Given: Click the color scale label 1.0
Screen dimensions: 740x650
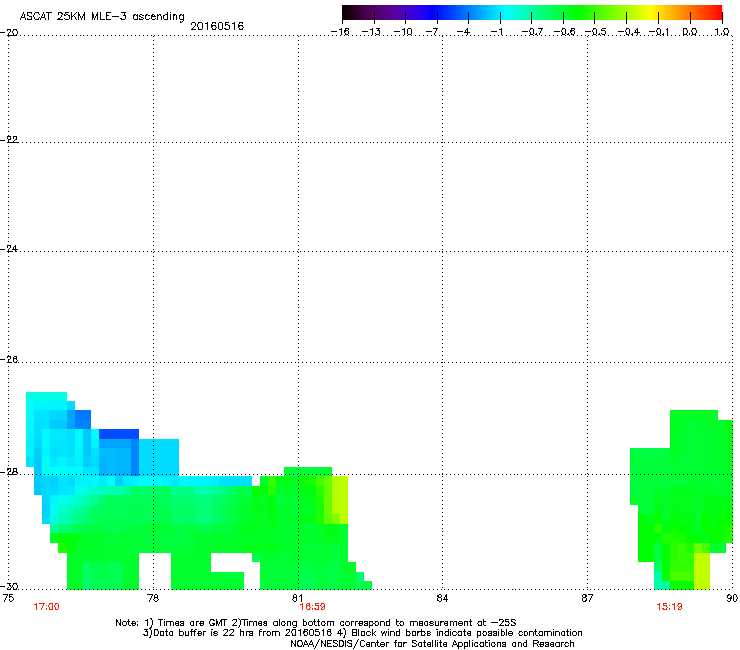Looking at the screenshot, I should coord(722,32).
